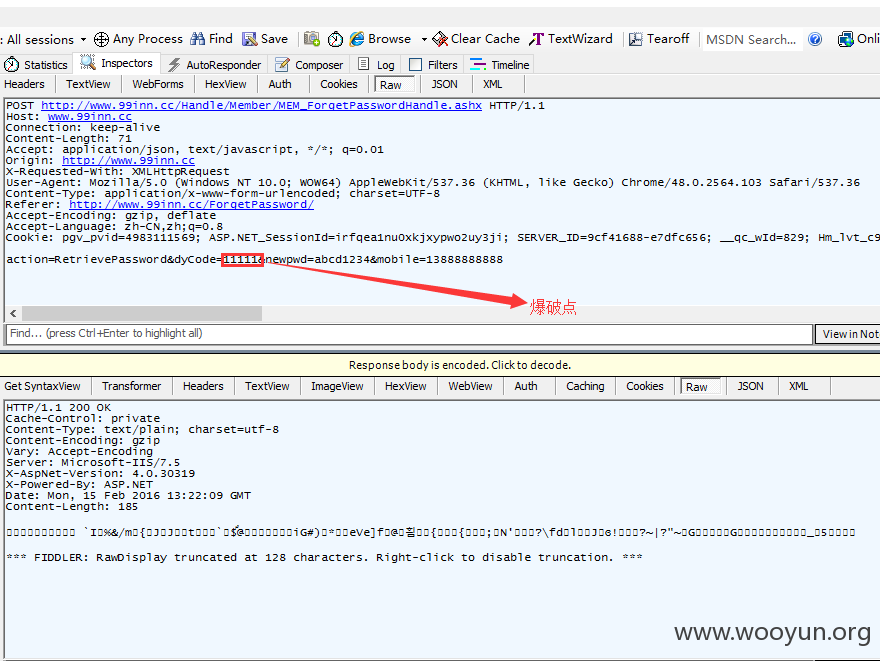The width and height of the screenshot is (880, 661).
Task: Expand the Browse dropdown arrow
Action: point(424,39)
